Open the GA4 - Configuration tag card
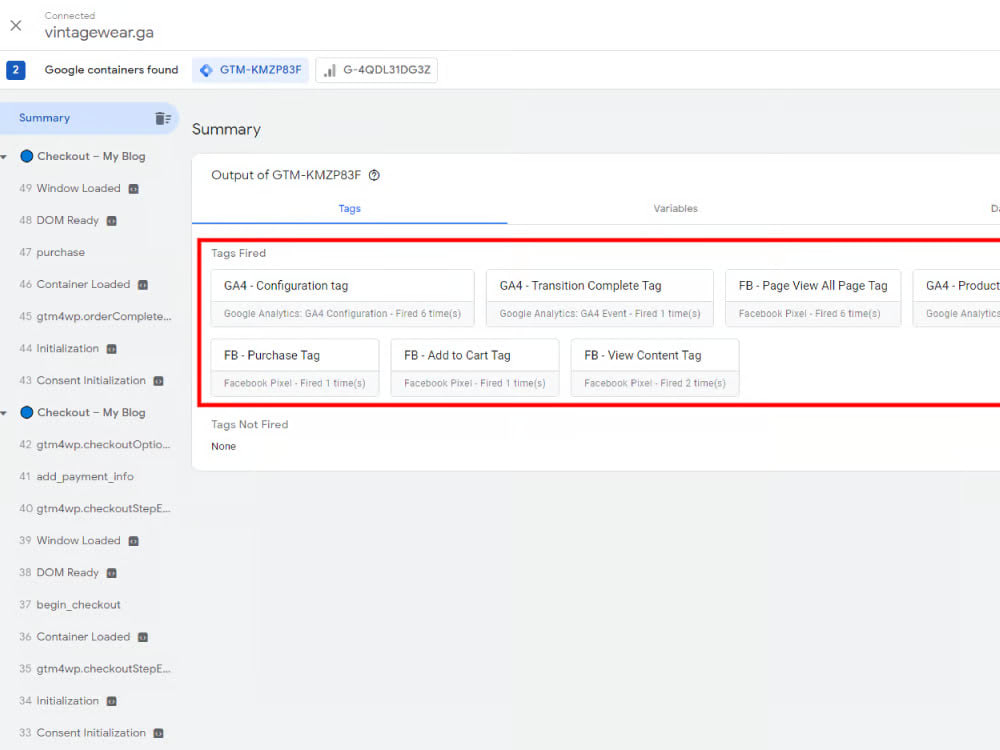 pos(342,298)
